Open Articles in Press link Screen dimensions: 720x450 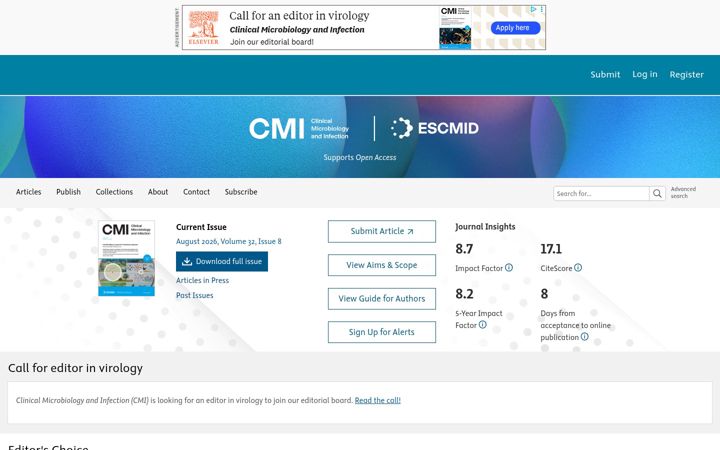click(202, 280)
